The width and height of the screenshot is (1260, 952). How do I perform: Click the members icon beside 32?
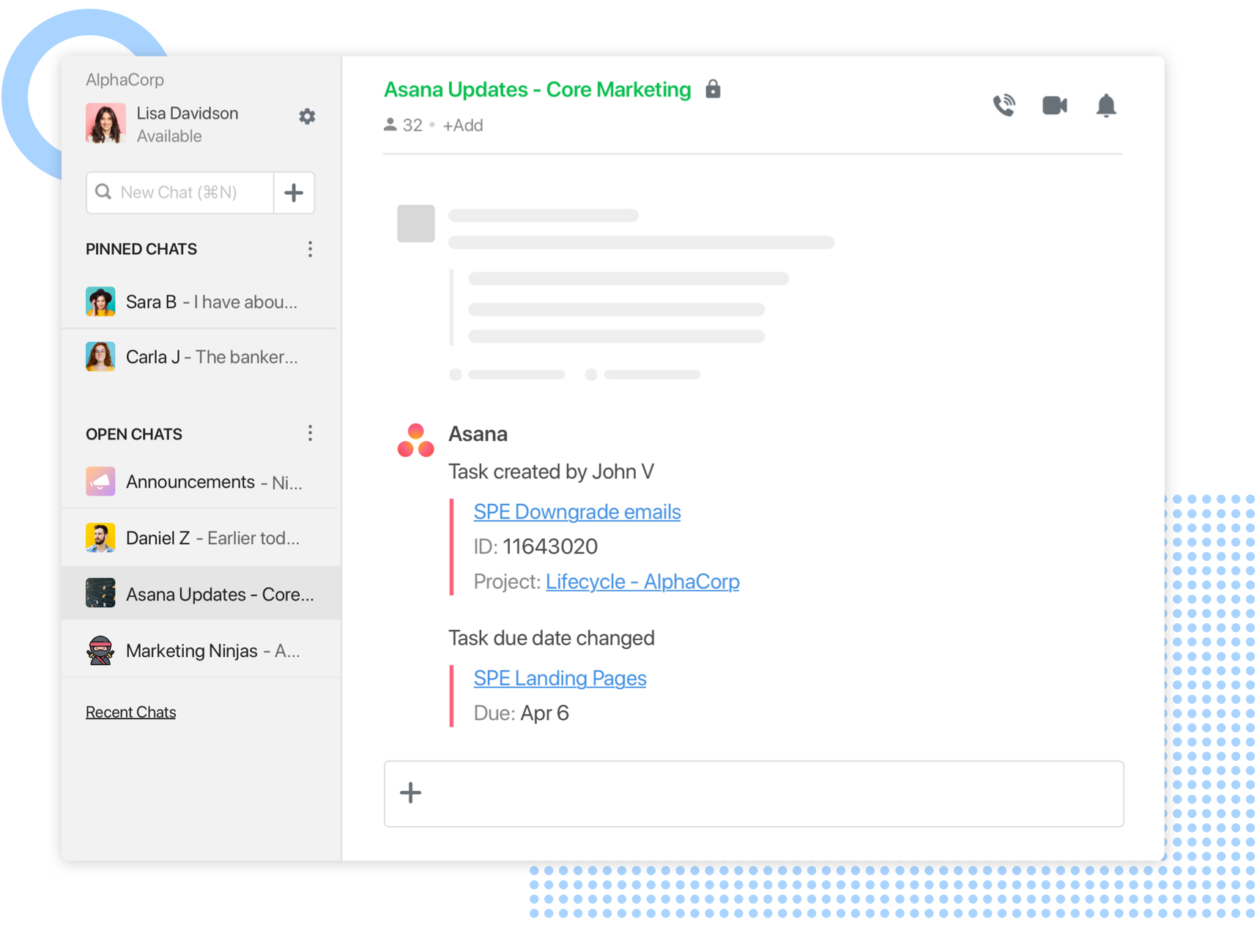pyautogui.click(x=390, y=125)
